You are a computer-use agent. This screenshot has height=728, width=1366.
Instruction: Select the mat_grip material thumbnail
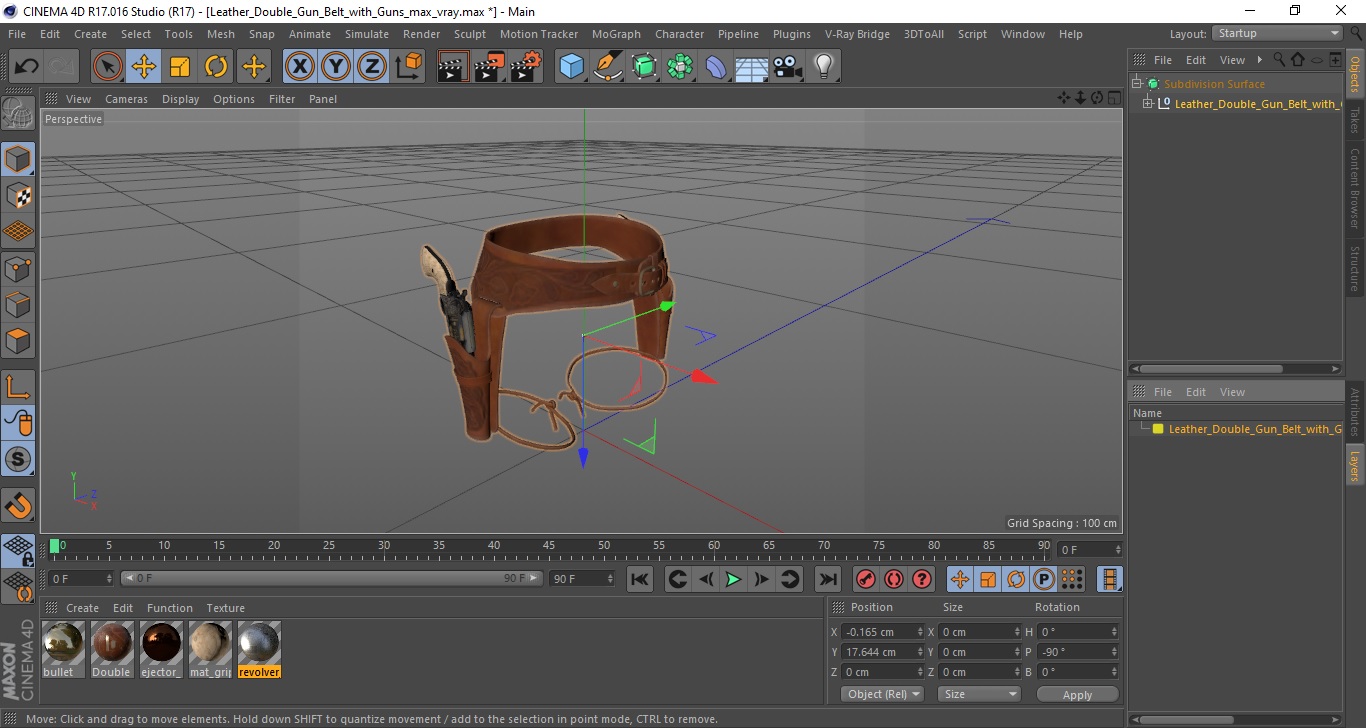tap(210, 648)
